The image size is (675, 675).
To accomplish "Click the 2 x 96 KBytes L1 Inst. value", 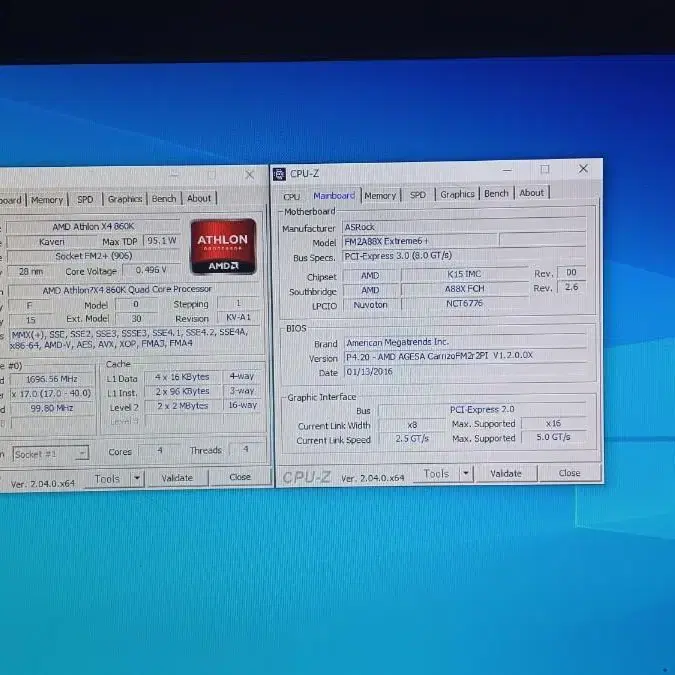I will tap(182, 391).
